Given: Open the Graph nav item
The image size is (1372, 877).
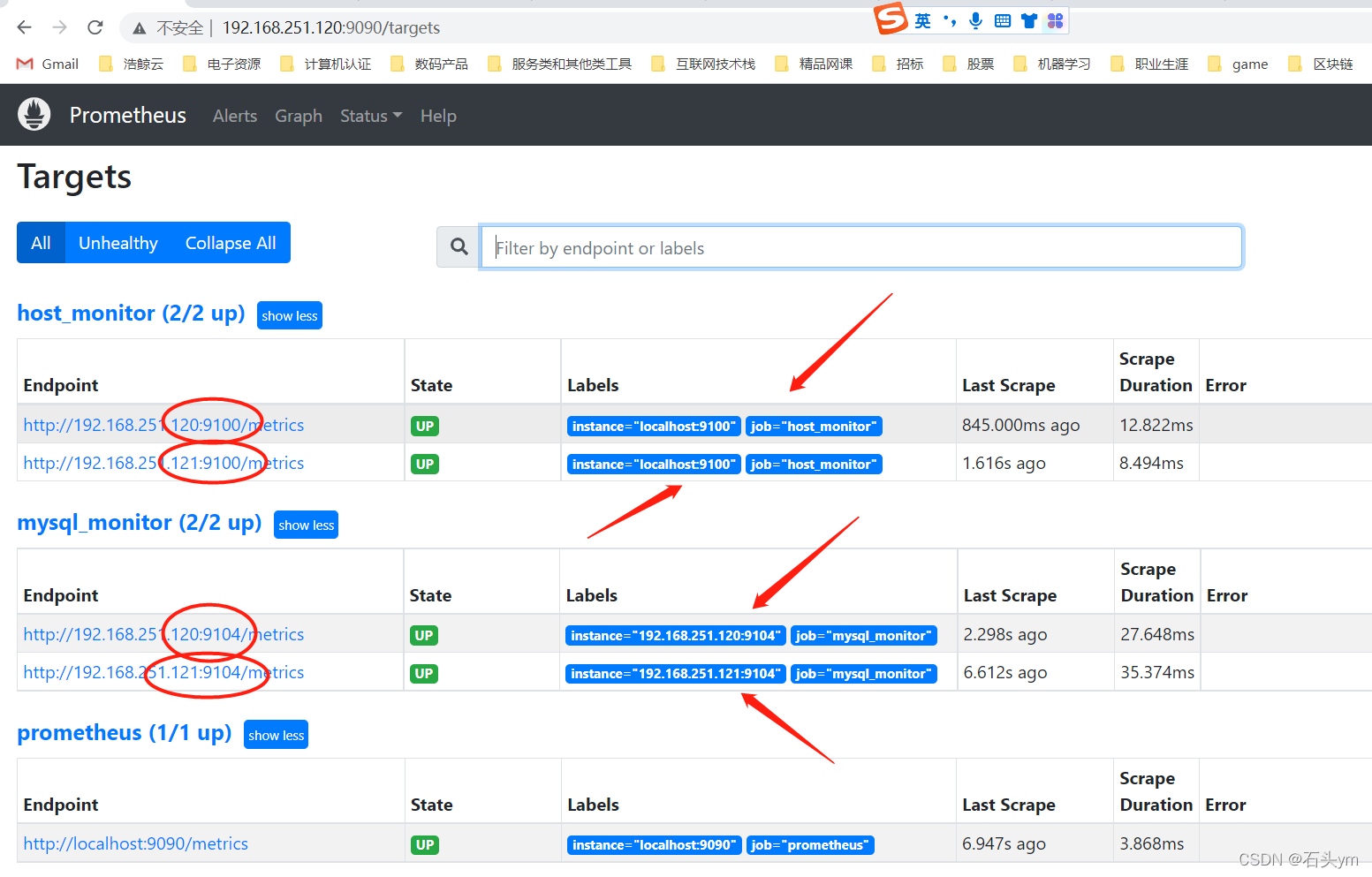Looking at the screenshot, I should (299, 116).
